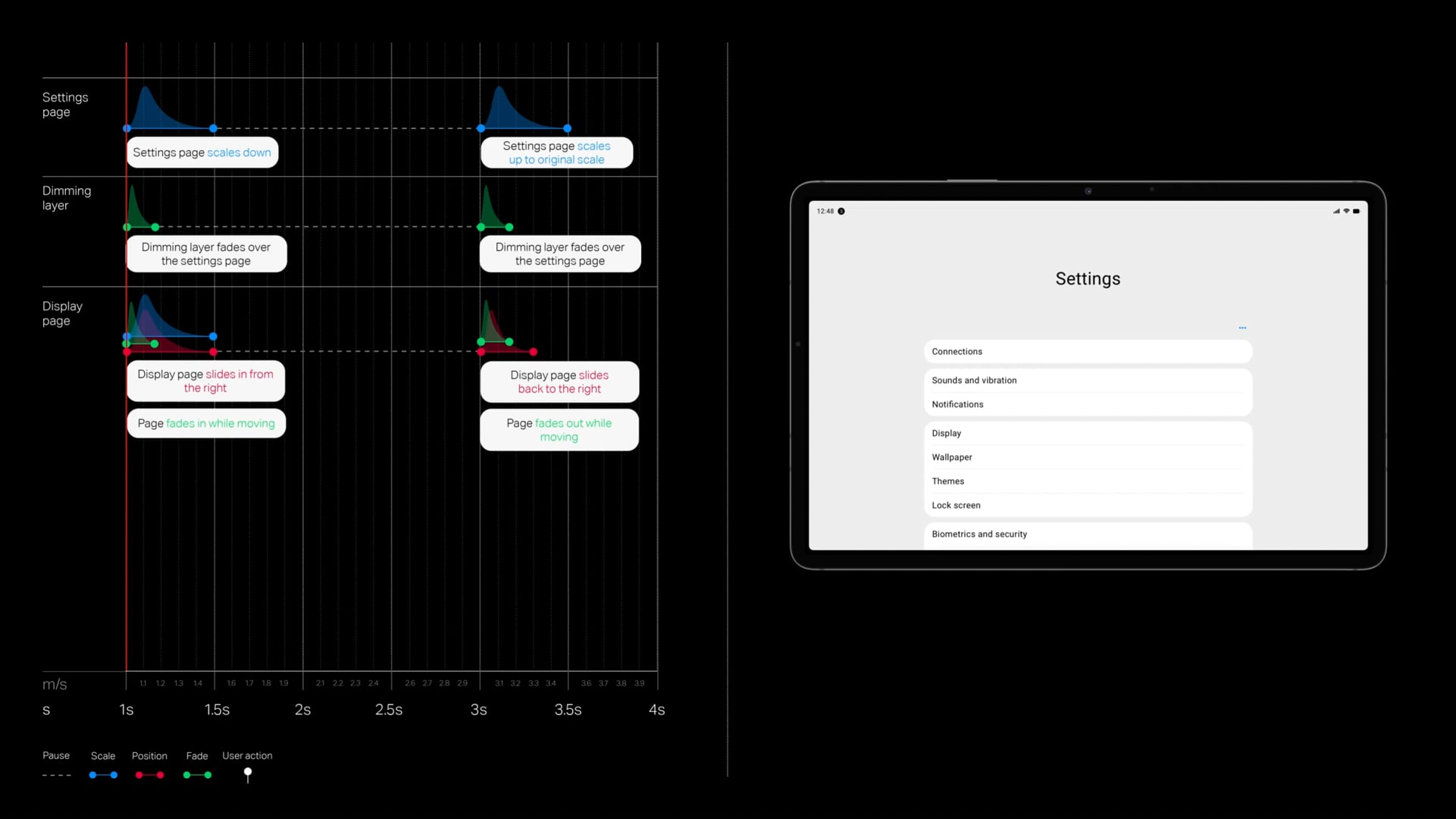This screenshot has height=819, width=1456.
Task: Tap the notification dot next to 12:48
Action: [841, 212]
